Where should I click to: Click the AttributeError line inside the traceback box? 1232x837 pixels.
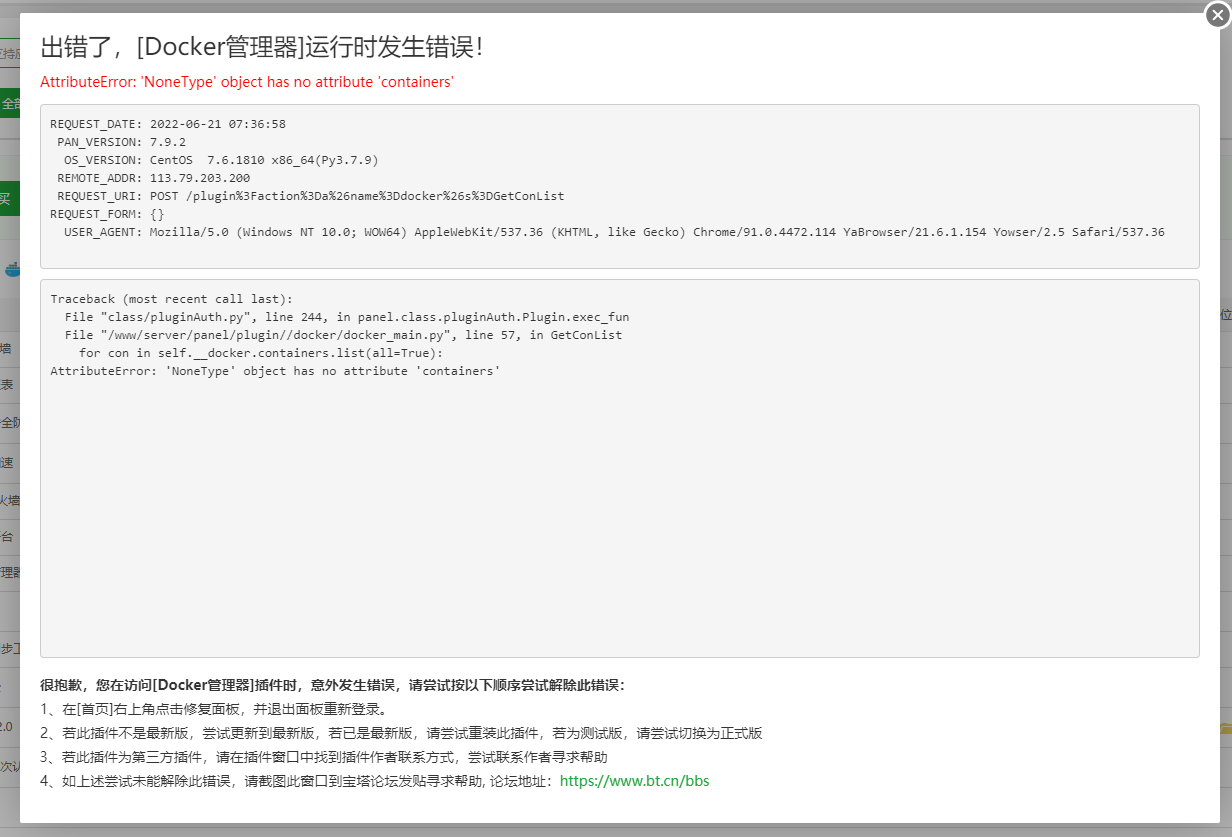[275, 371]
